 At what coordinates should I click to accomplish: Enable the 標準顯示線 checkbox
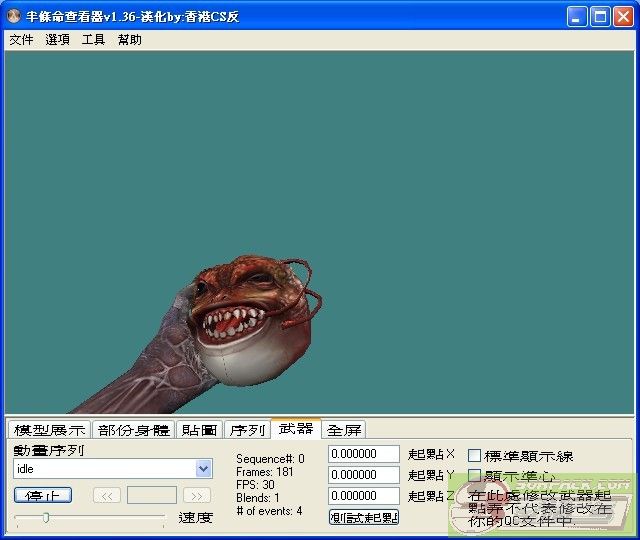pos(475,456)
